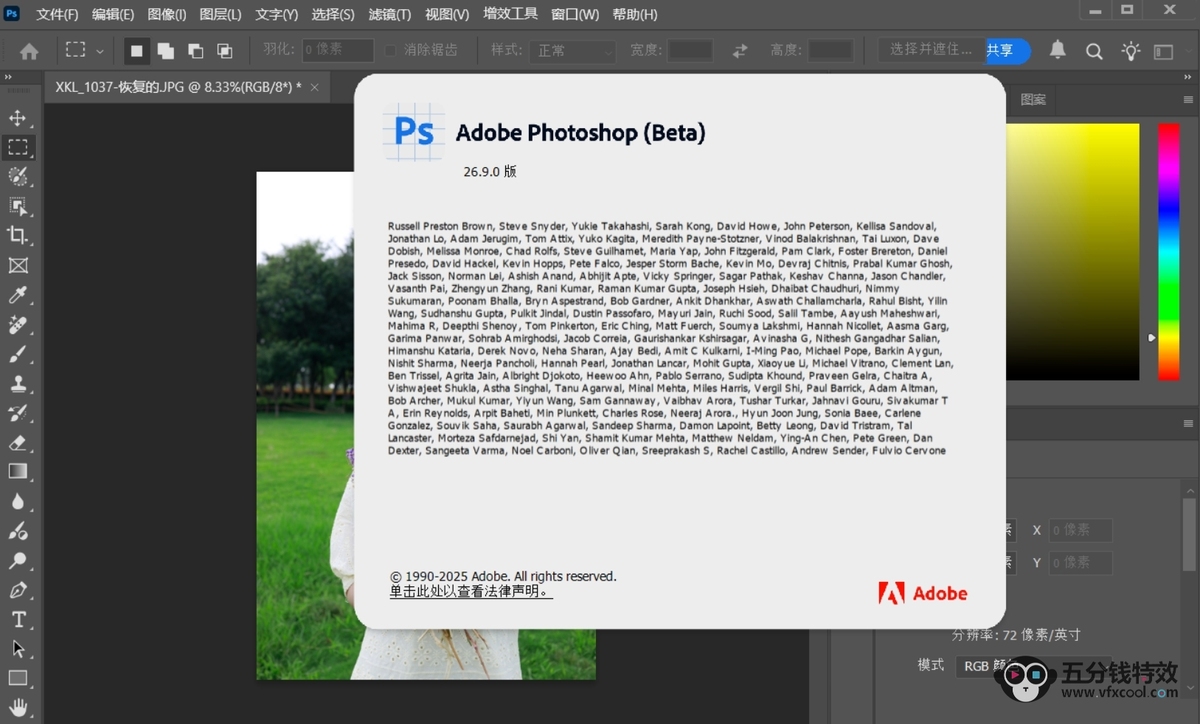This screenshot has height=724, width=1200.
Task: Choose Add to Selection mode
Action: coord(166,50)
